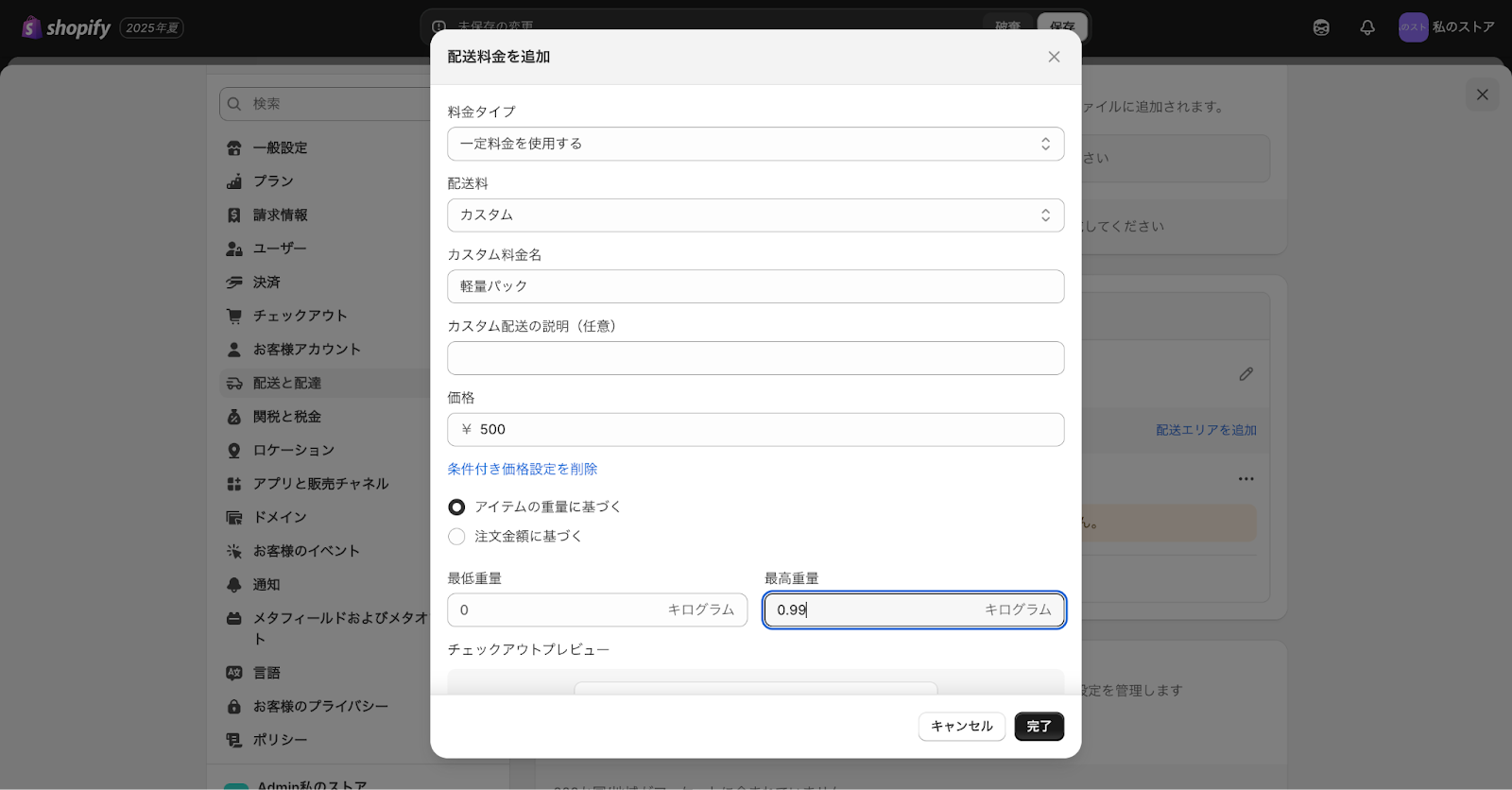Select 注文金額に基づく radio option

tap(456, 537)
